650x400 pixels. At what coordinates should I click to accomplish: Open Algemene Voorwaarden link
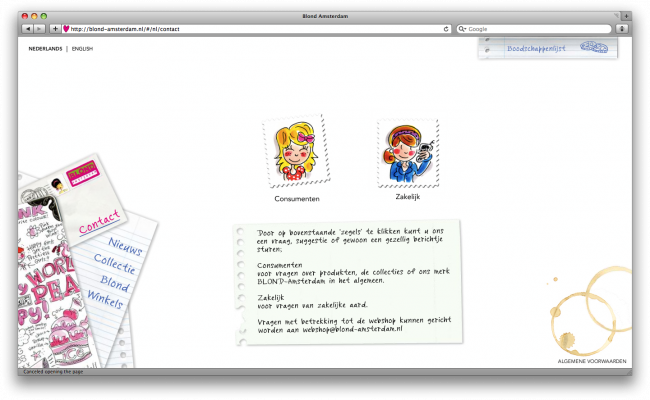coord(592,361)
